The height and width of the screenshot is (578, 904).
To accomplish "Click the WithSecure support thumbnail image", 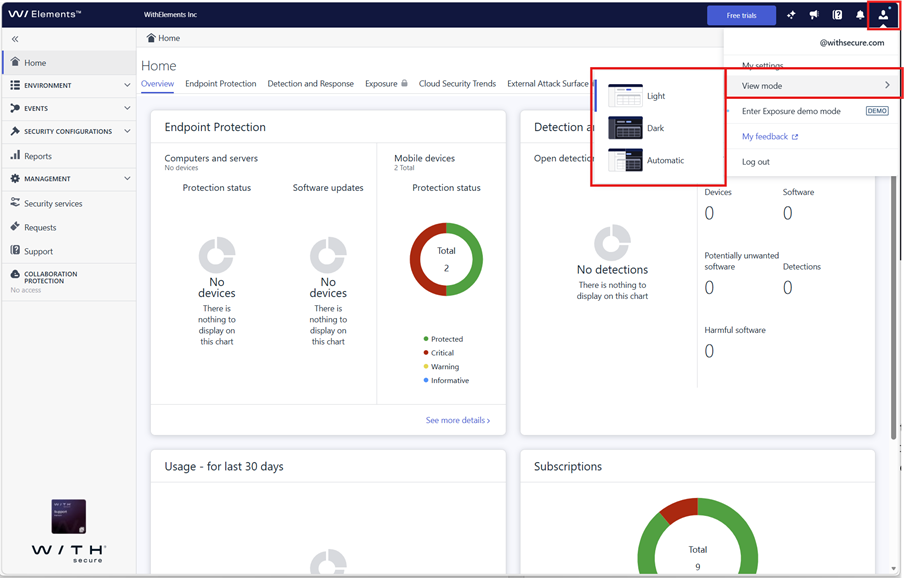I will point(69,516).
